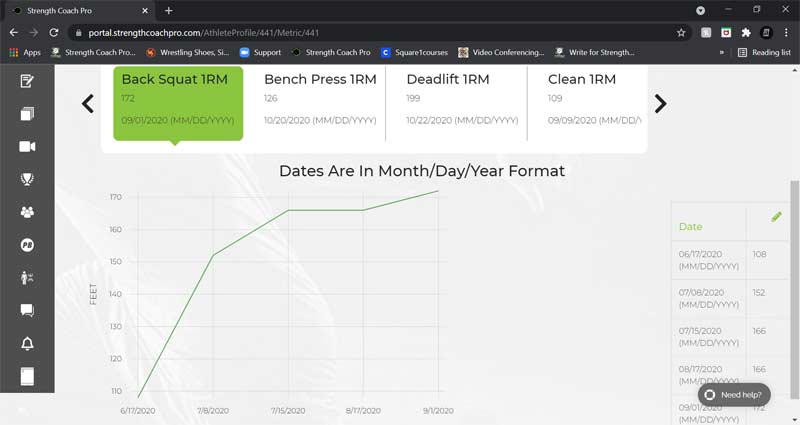Select Bench Press 1RM metric card
800x425 pixels.
pos(320,103)
